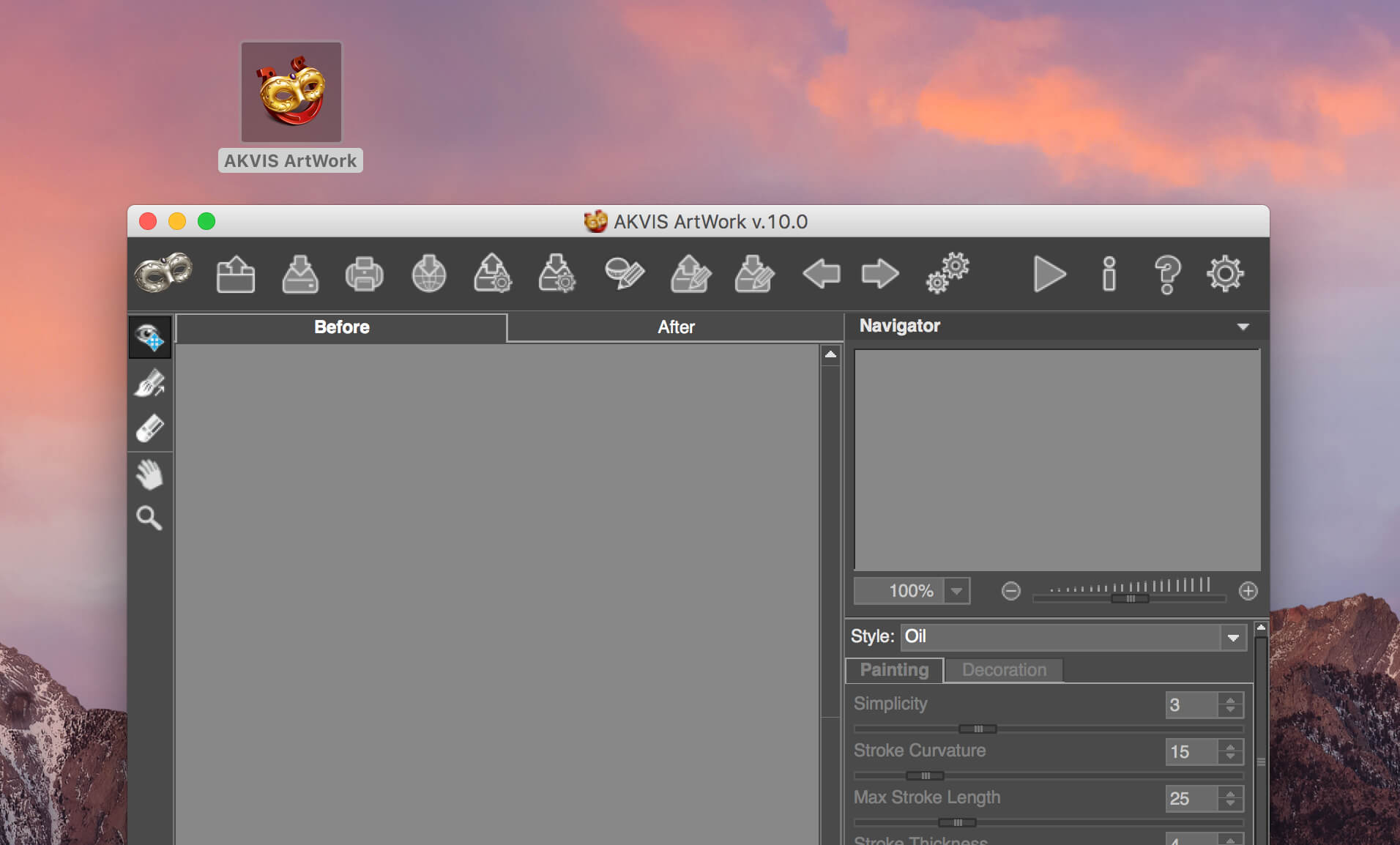
Task: Click the Simplicity slider handle
Action: click(x=978, y=729)
